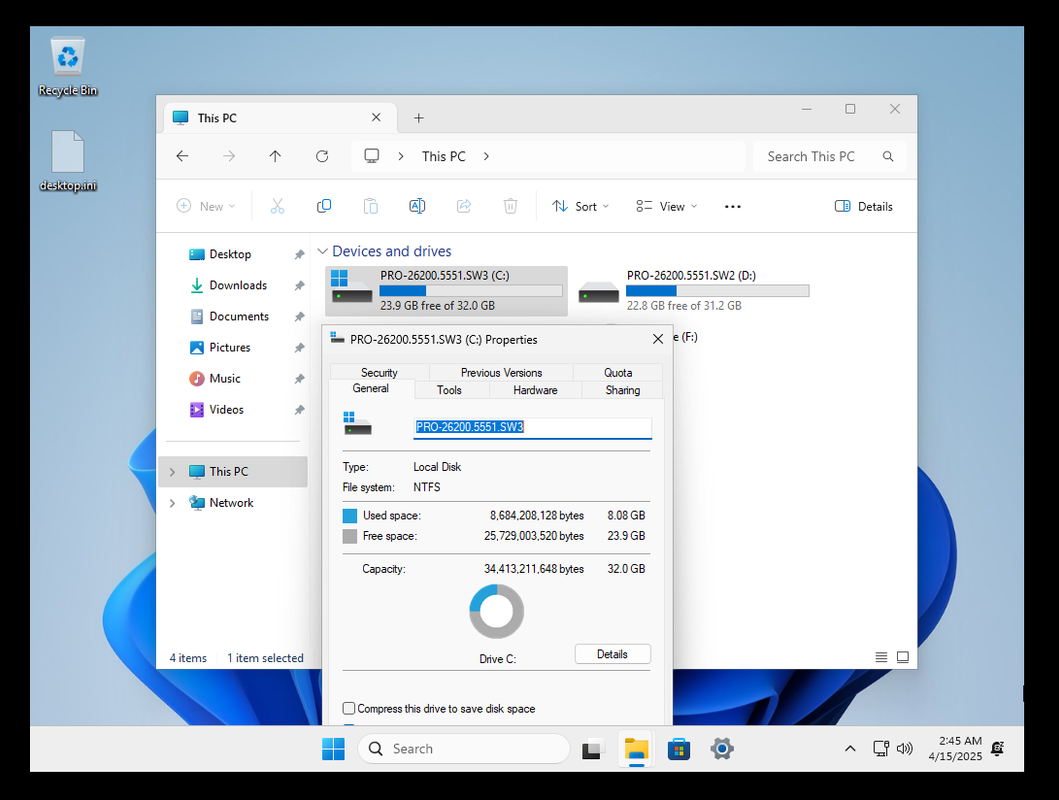This screenshot has height=800, width=1059.
Task: Toggle the Details pane button
Action: (x=864, y=207)
